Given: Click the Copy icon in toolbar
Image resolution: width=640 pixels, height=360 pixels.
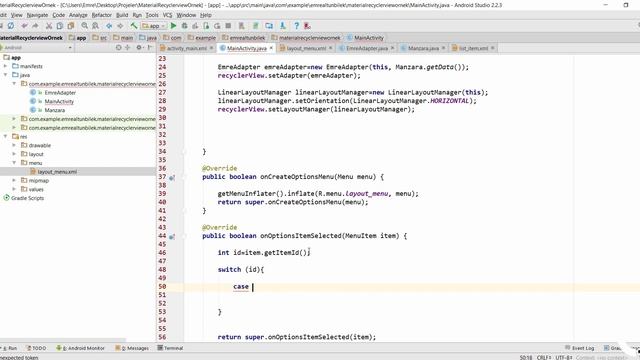Looking at the screenshot, I should coord(60,26).
